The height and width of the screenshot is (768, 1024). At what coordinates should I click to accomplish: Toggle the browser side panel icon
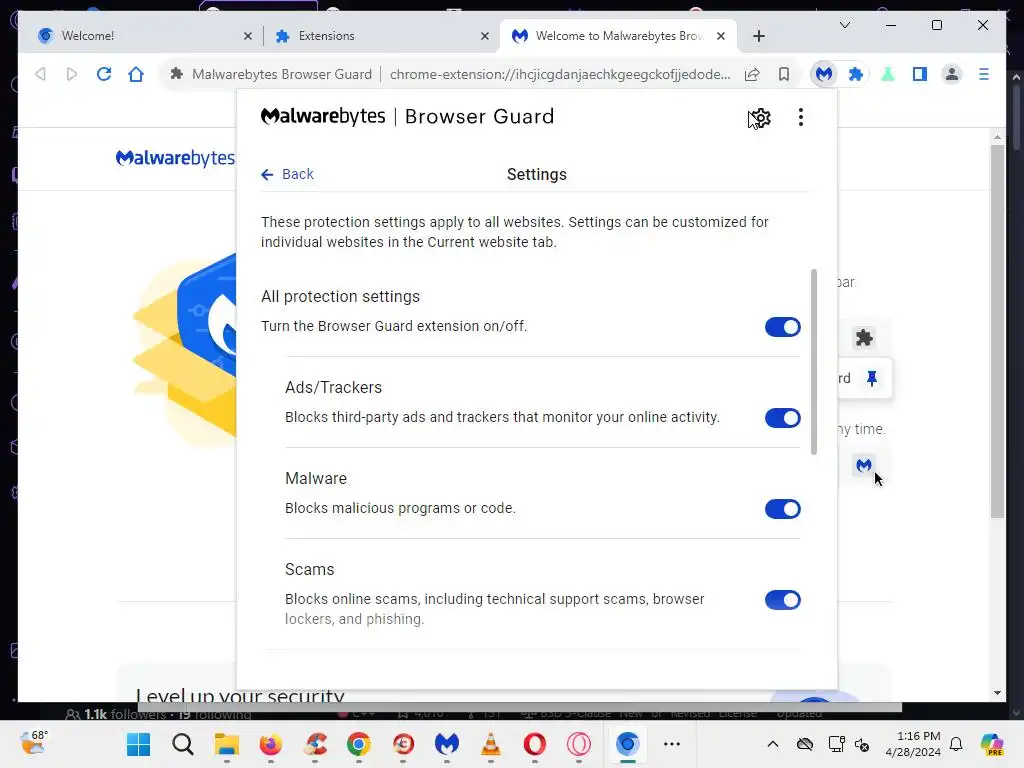click(920, 74)
